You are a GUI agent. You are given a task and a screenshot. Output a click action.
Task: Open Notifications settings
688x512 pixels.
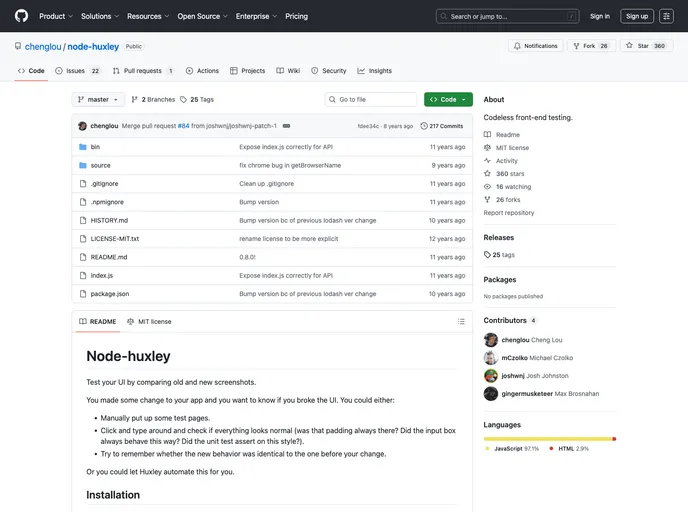coord(535,46)
